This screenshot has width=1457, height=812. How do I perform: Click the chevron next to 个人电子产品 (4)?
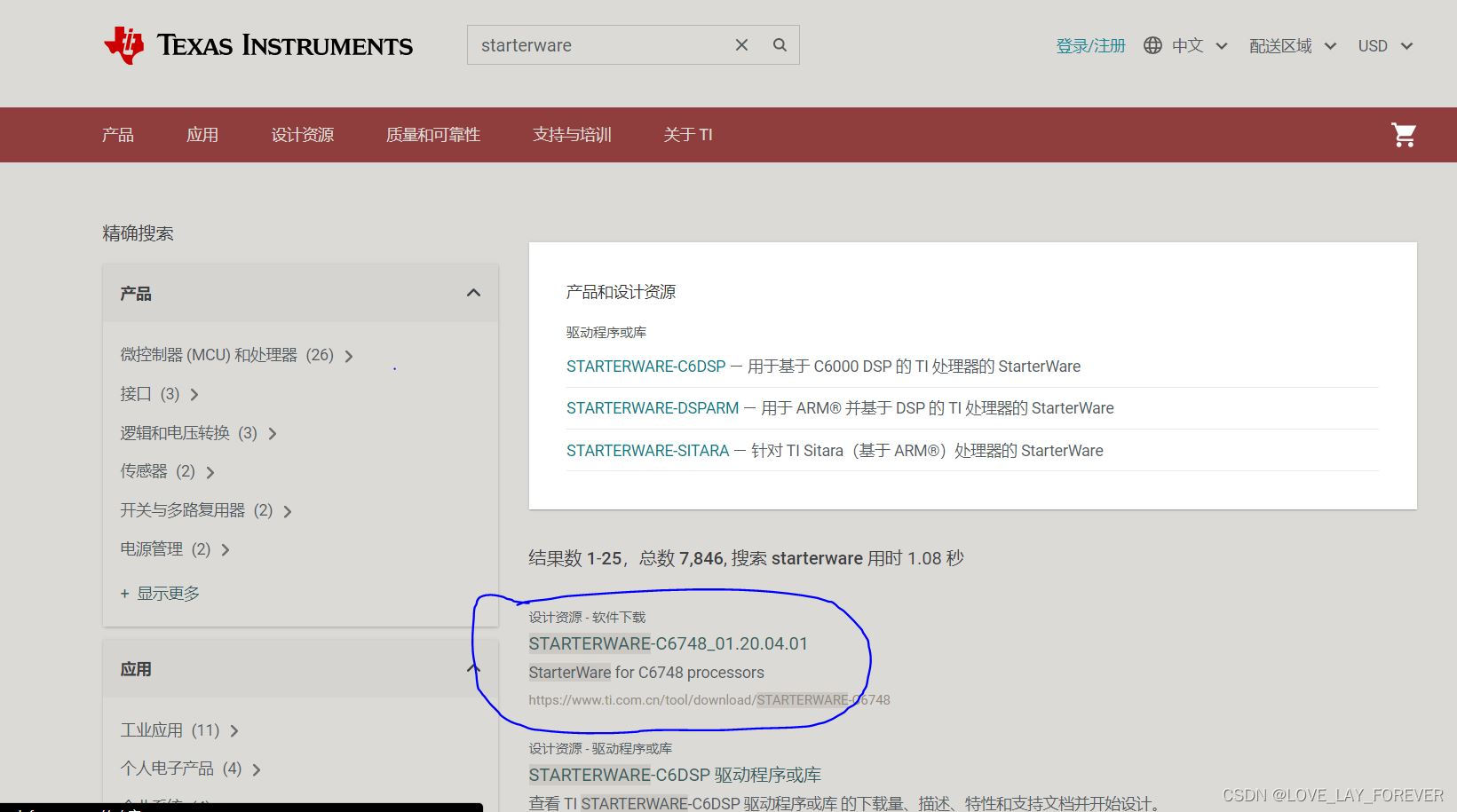click(257, 769)
